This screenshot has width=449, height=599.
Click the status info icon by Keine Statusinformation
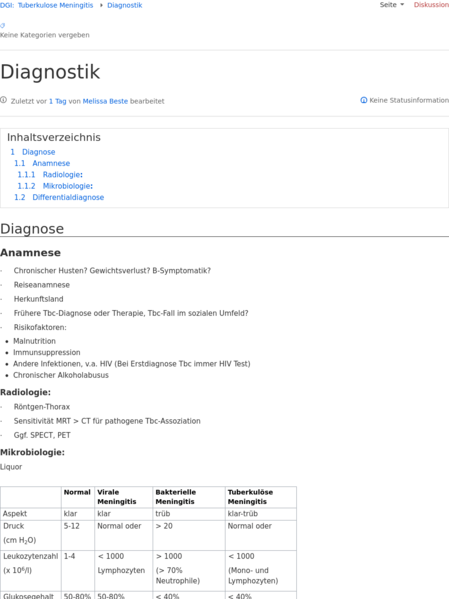click(364, 100)
